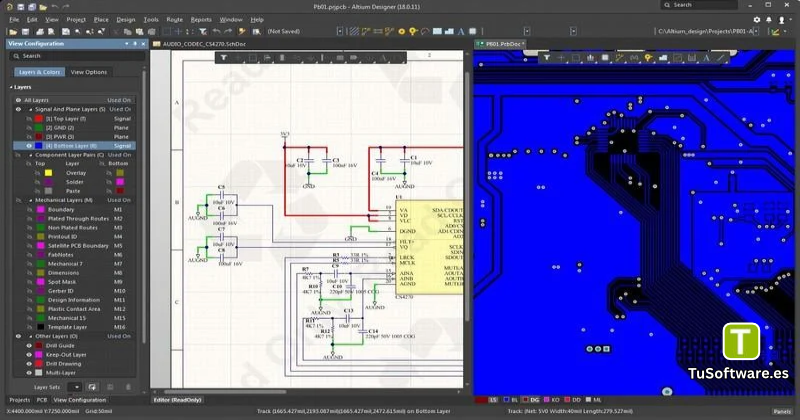Collapse the Component Layer Pairs group

[x=31, y=155]
